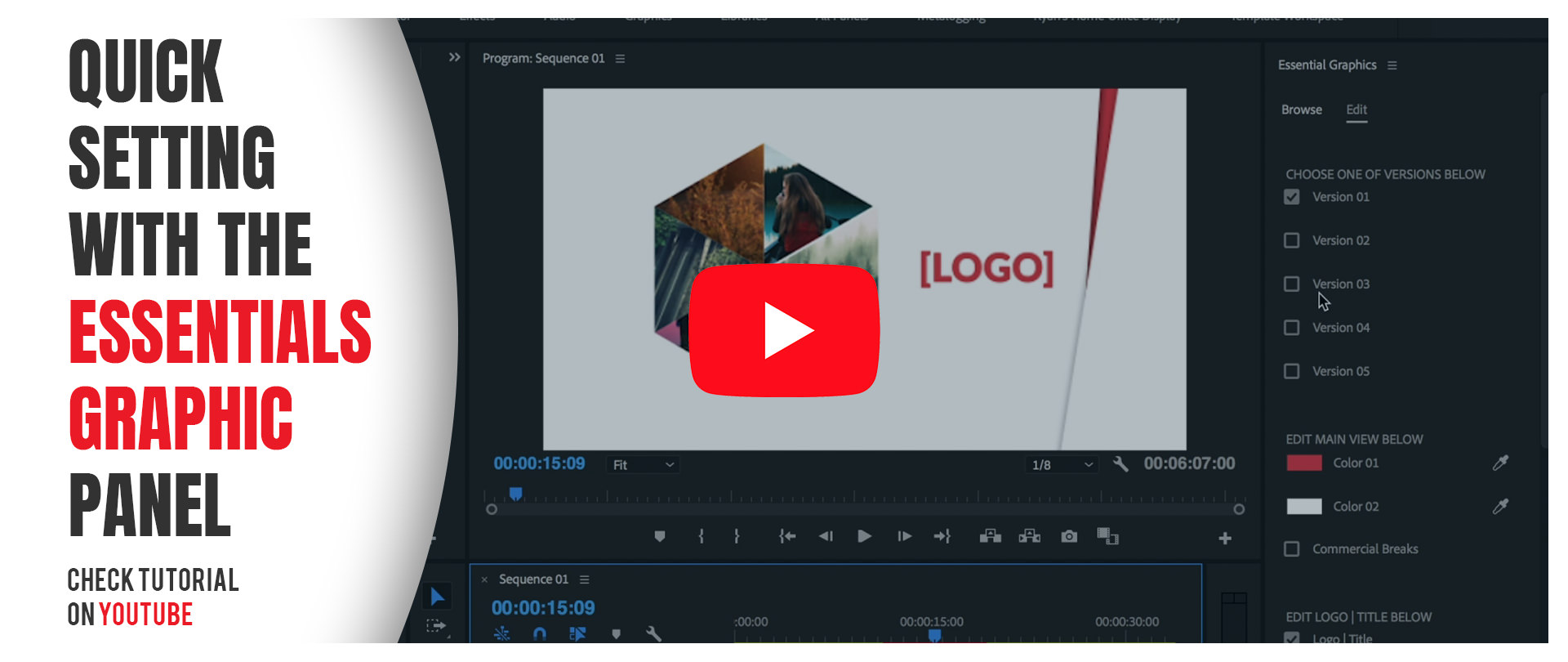Add a timeline marker icon
This screenshot has width=1568, height=662.
point(616,633)
